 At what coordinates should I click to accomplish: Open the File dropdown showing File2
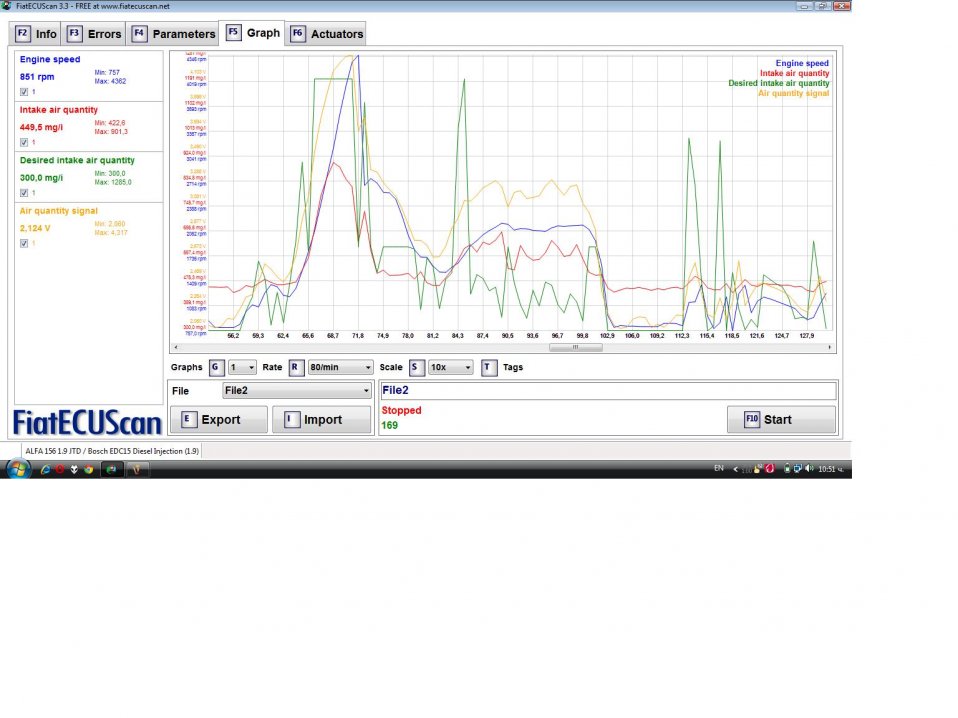pos(297,391)
